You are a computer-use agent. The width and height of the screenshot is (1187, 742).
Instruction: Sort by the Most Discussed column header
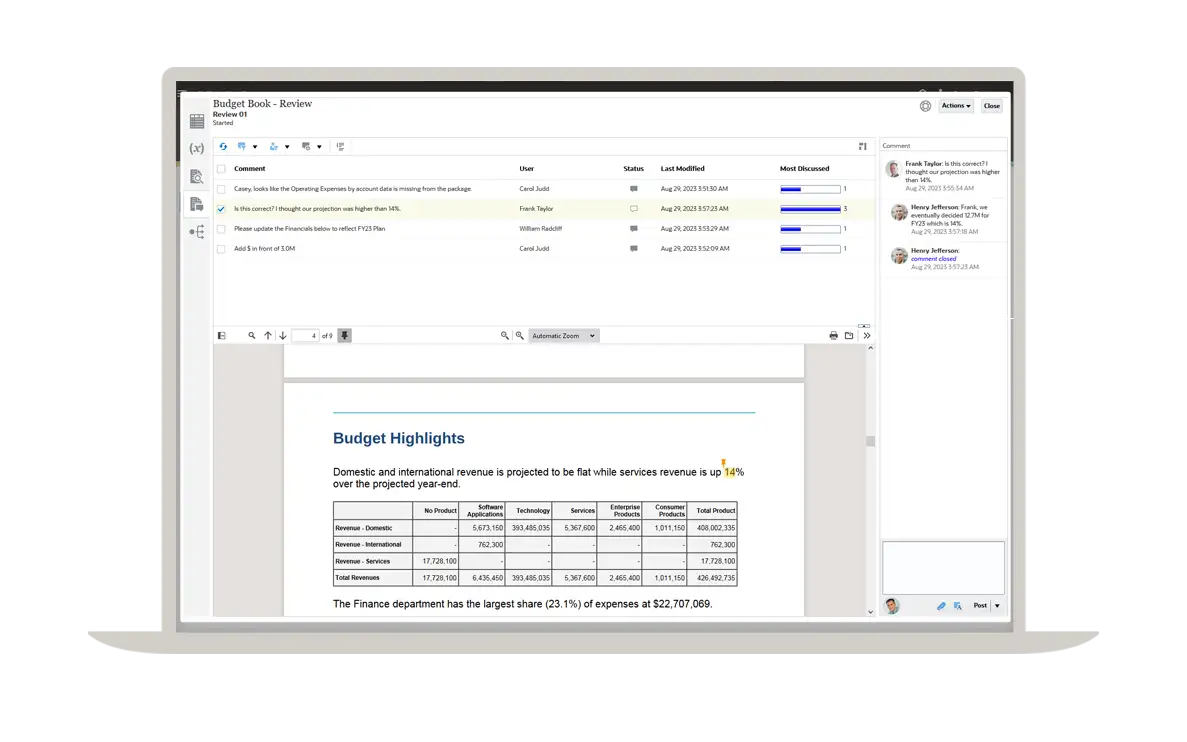[804, 169]
